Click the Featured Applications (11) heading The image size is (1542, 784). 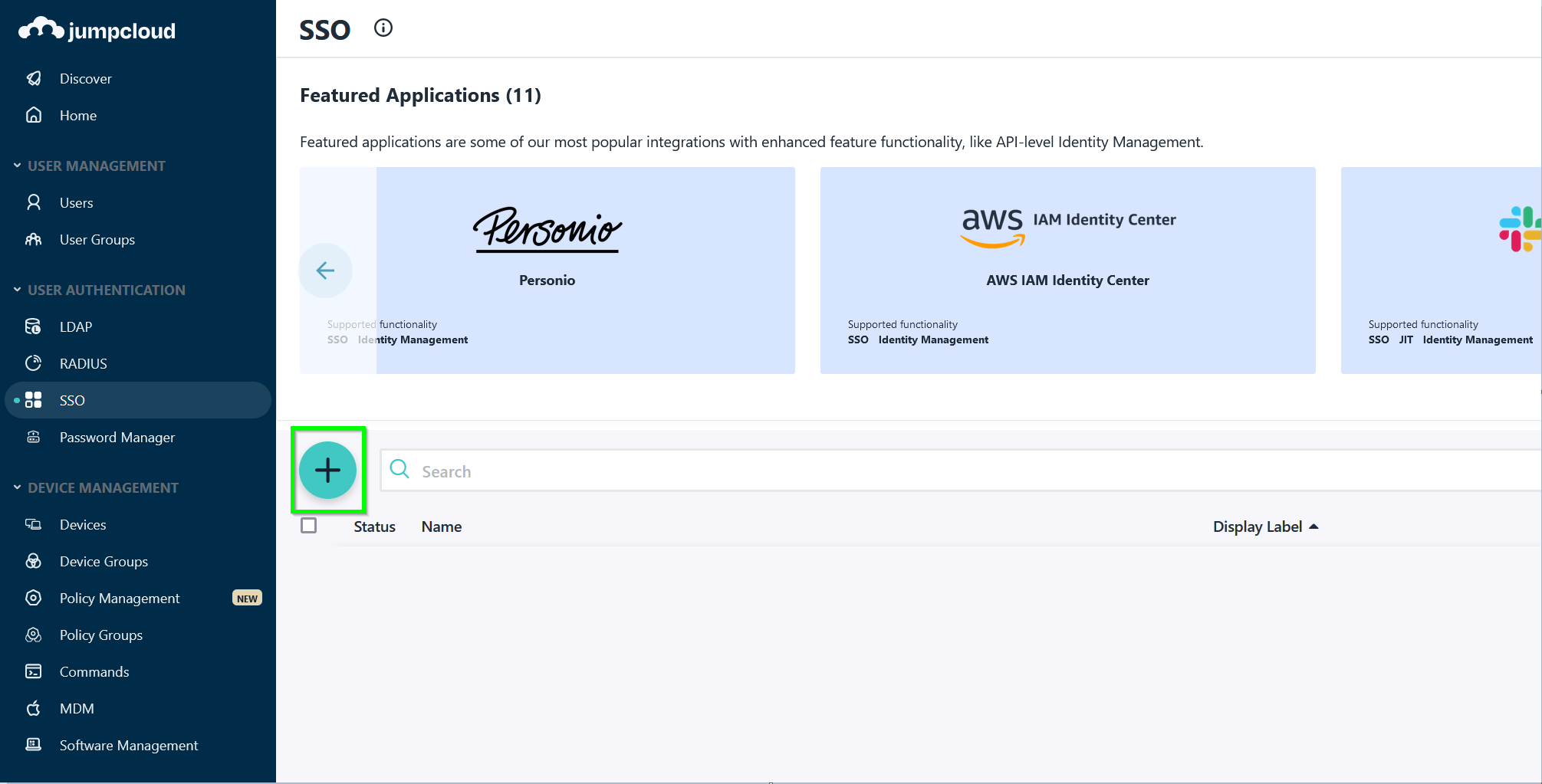(420, 96)
